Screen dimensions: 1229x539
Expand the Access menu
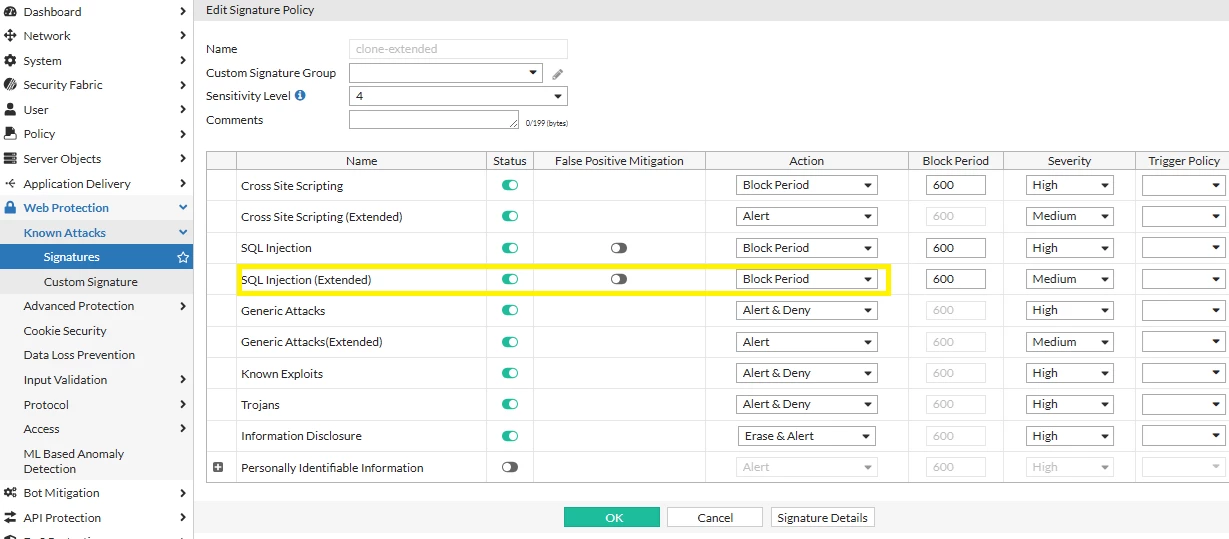pyautogui.click(x=96, y=429)
